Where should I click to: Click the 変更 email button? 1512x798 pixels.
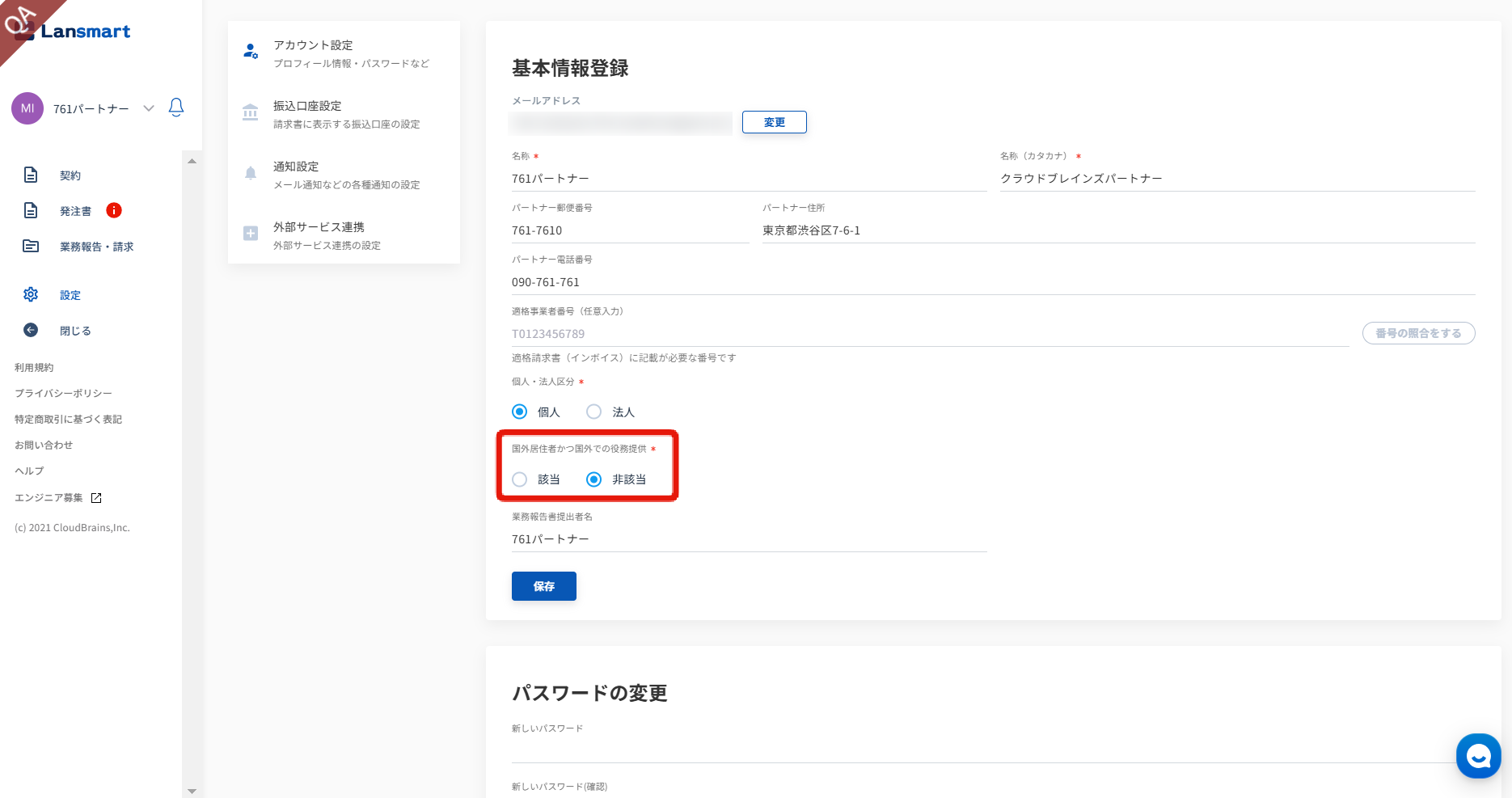(x=774, y=122)
